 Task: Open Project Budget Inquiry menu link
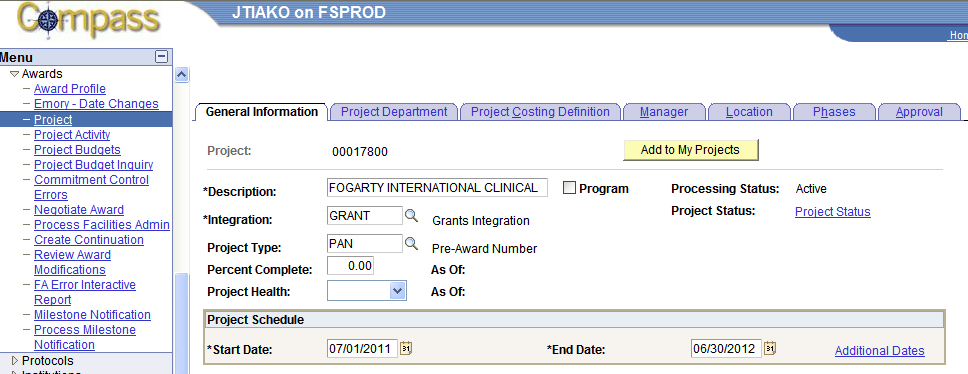(x=94, y=165)
